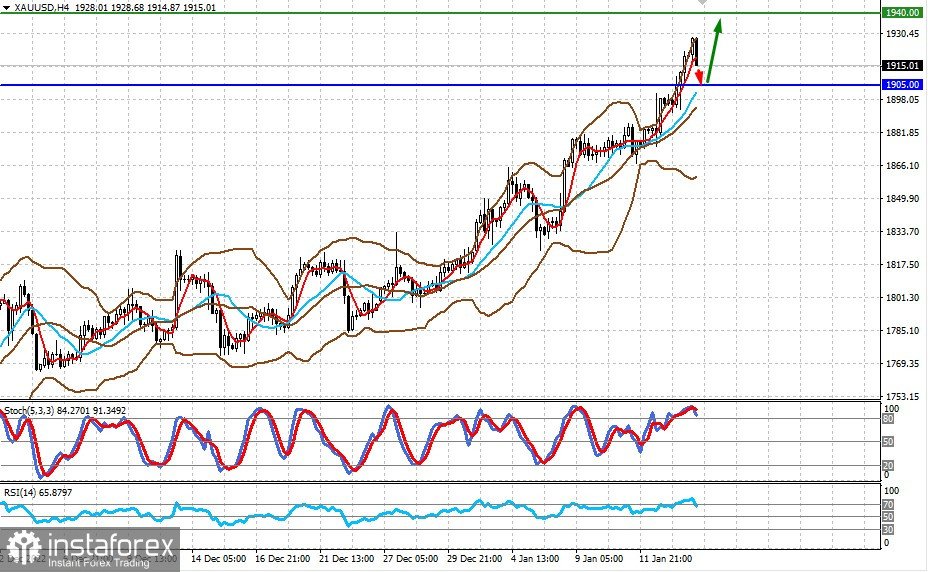Click the 16 Dec 21:00 time label
This screenshot has width=928, height=572.
pos(282,558)
